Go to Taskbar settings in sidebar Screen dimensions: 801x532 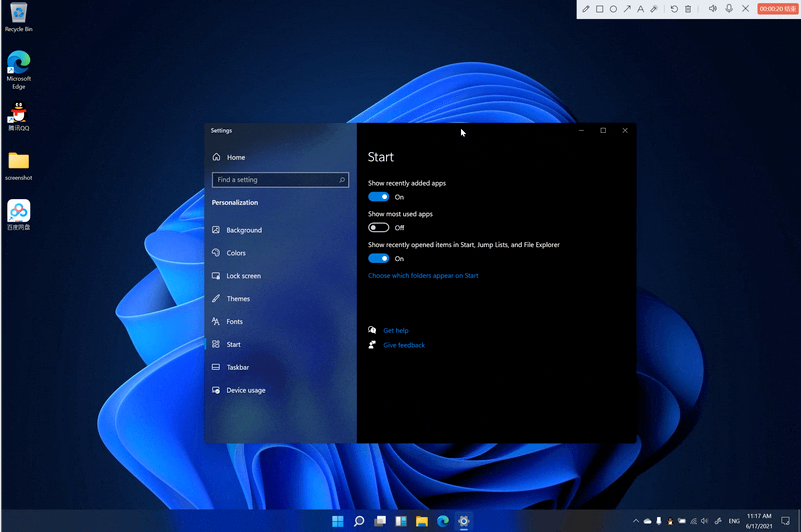click(237, 367)
